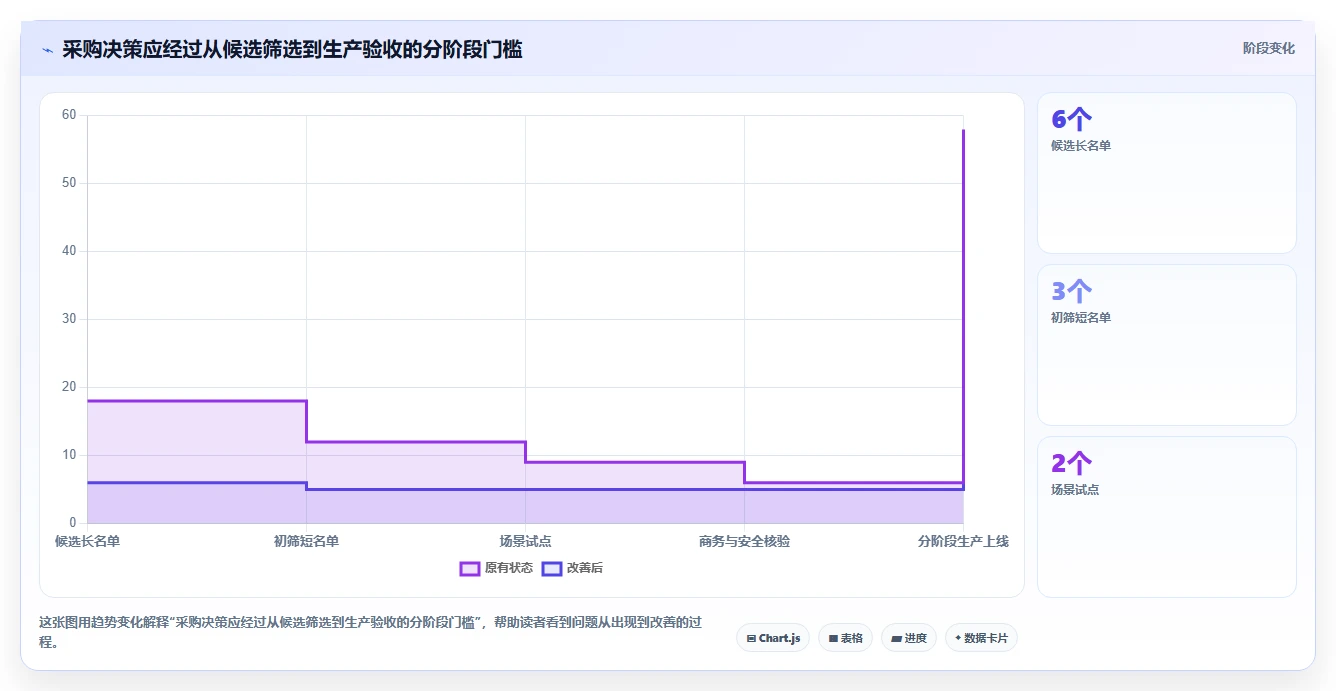The height and width of the screenshot is (691, 1336).
Task: Click x-axis label 初筛短名单
Action: [306, 541]
